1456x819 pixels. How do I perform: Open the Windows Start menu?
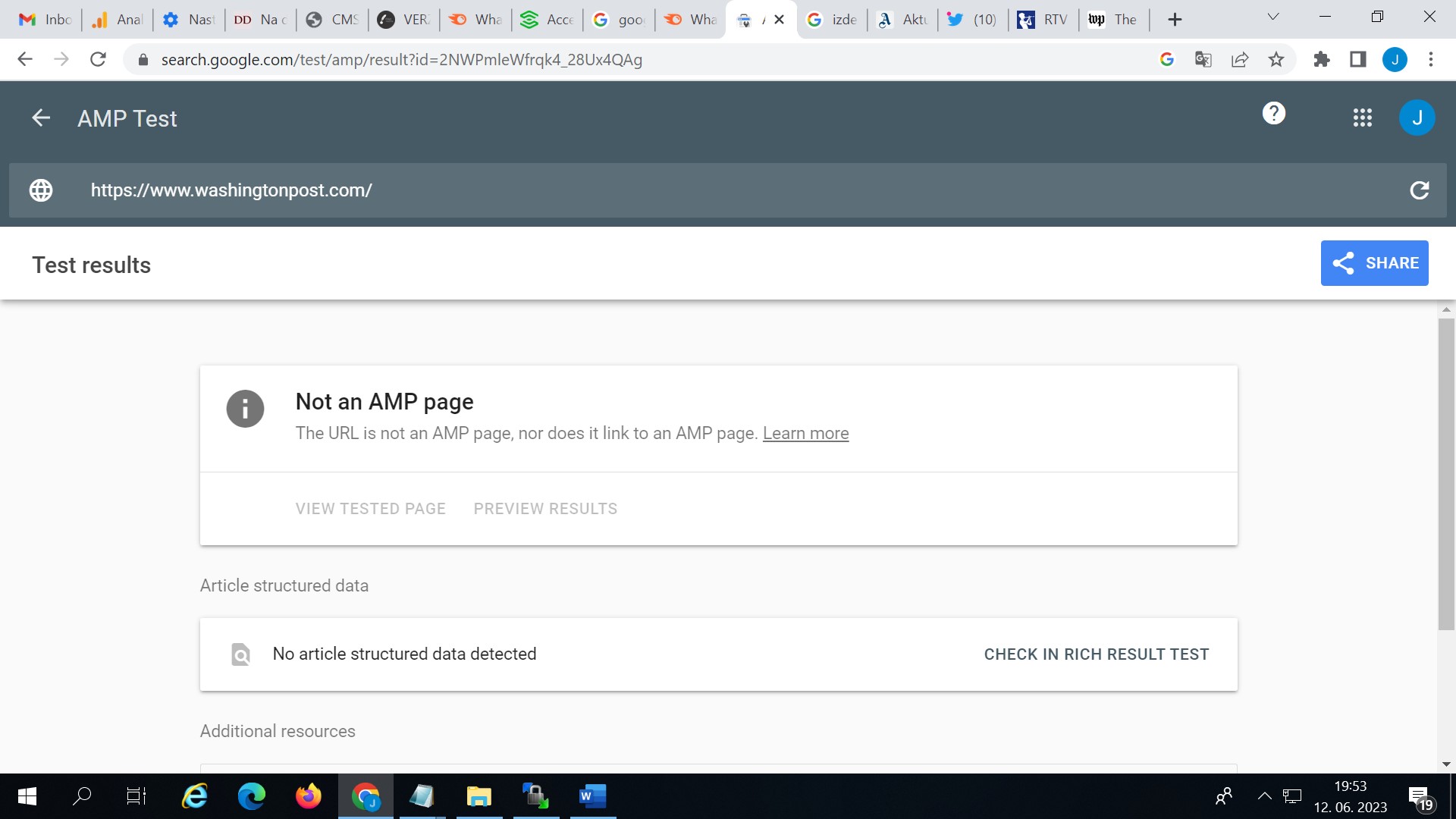click(x=27, y=796)
